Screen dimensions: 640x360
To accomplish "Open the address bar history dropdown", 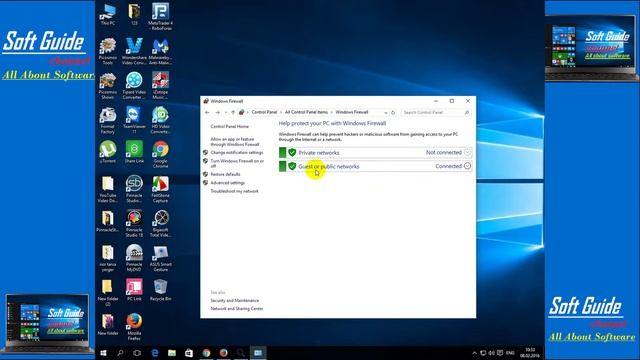I will [x=386, y=112].
